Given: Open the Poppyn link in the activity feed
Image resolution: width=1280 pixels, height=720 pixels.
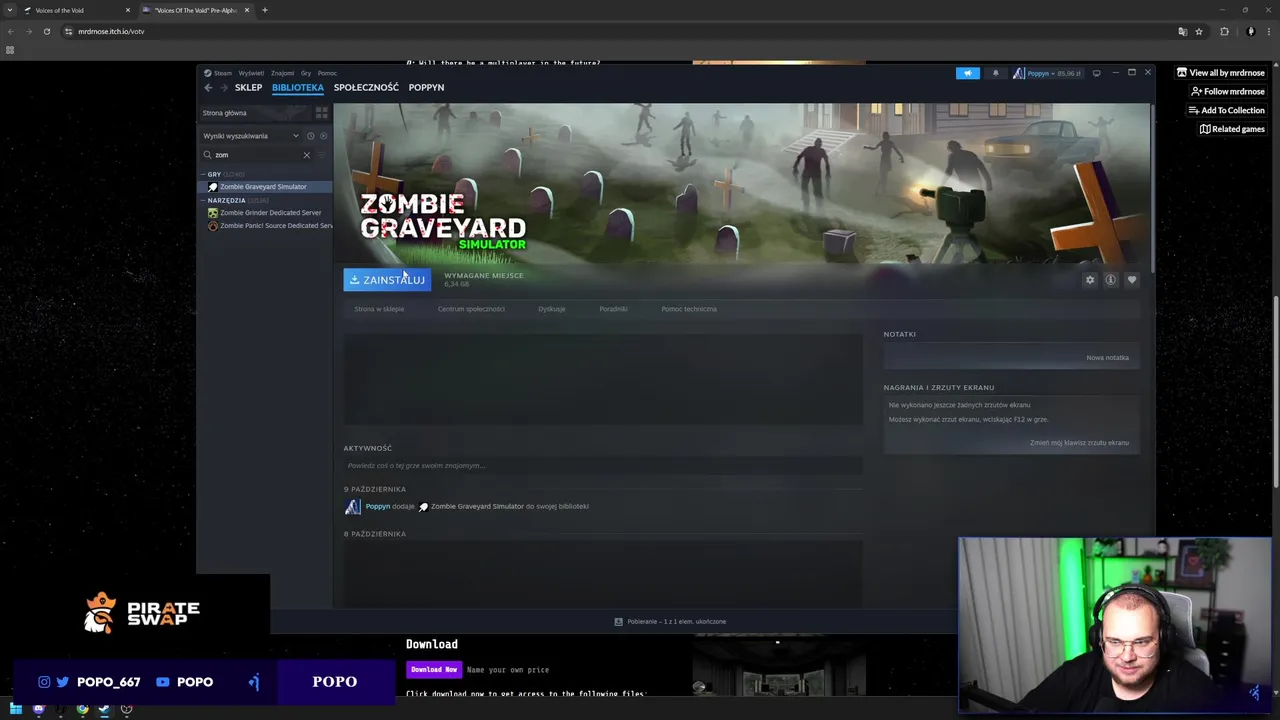Looking at the screenshot, I should (x=377, y=507).
